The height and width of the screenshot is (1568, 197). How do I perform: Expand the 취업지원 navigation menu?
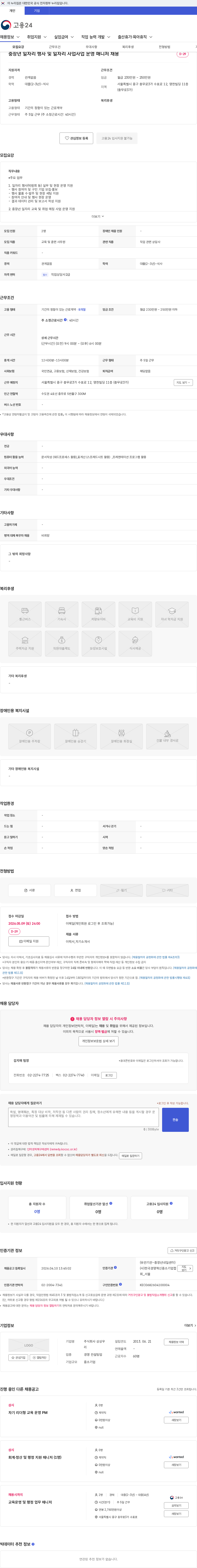click(x=37, y=37)
